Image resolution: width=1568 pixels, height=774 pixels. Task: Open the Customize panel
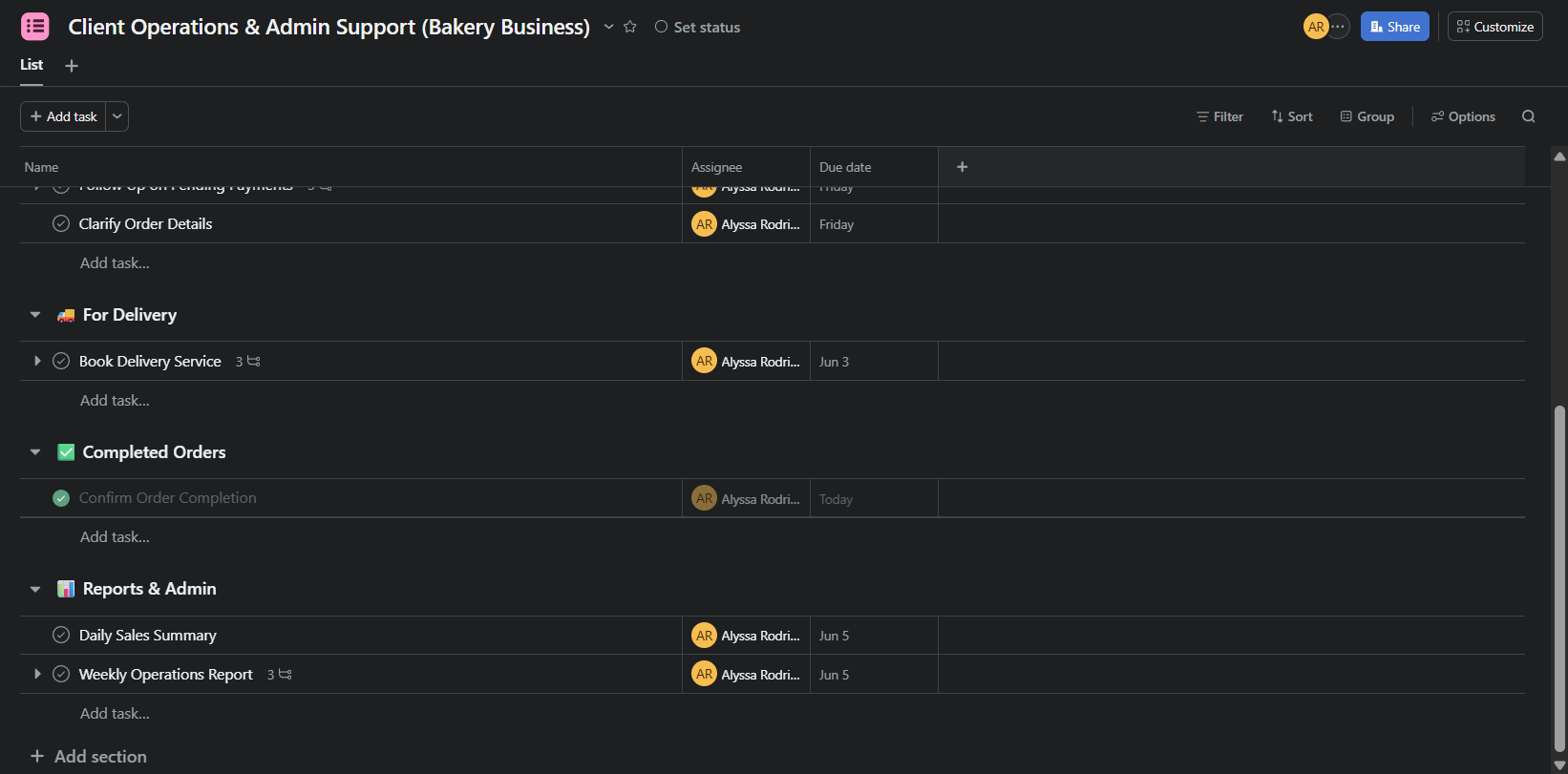(1495, 27)
